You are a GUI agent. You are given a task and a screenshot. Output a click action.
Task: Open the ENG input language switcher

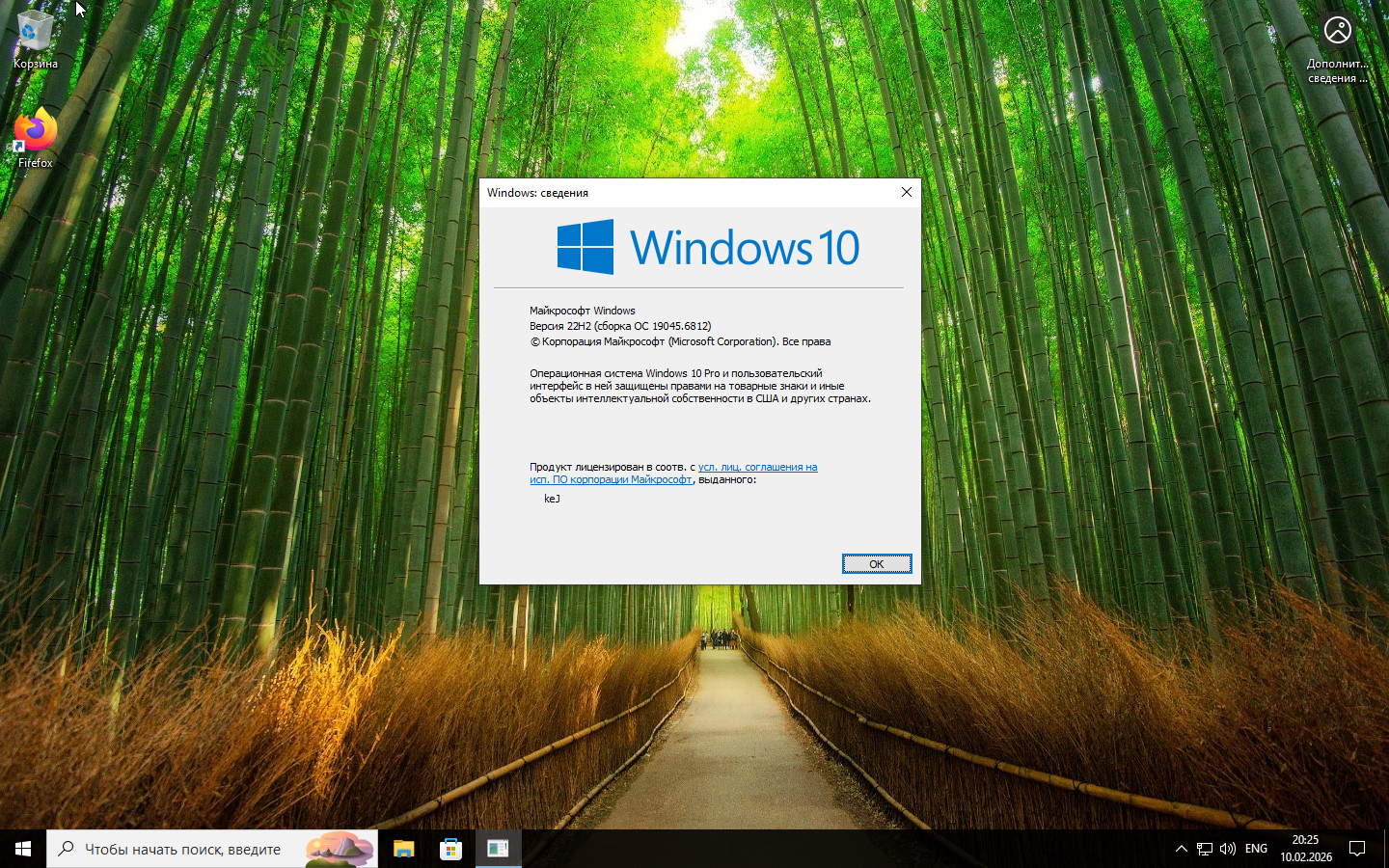click(1256, 849)
